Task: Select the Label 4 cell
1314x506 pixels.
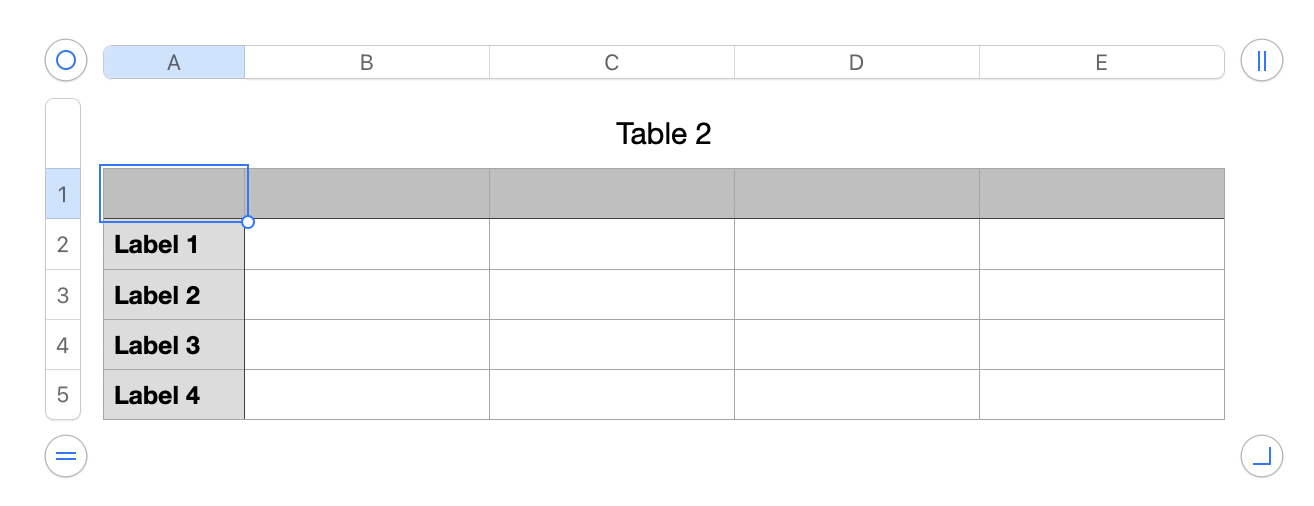Action: coord(174,395)
